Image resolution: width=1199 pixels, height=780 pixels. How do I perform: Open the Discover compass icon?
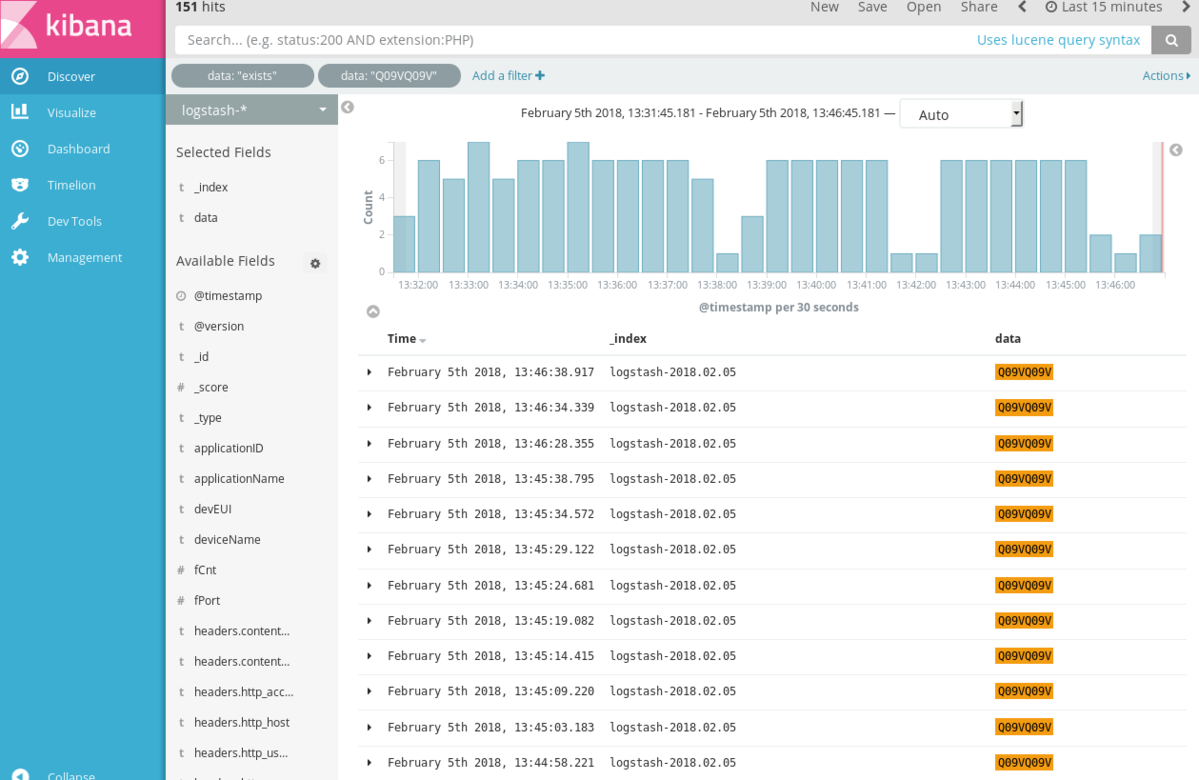point(20,76)
